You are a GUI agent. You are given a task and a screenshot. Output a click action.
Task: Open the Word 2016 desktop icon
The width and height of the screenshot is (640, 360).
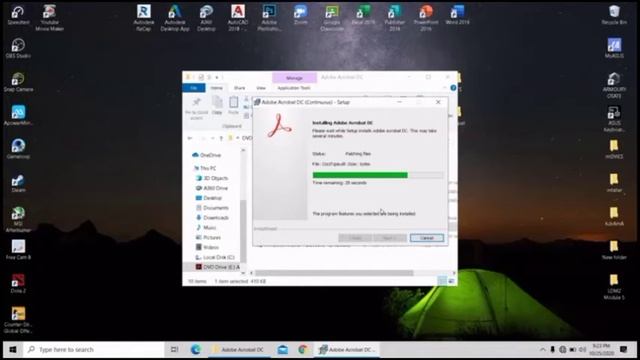click(x=457, y=15)
